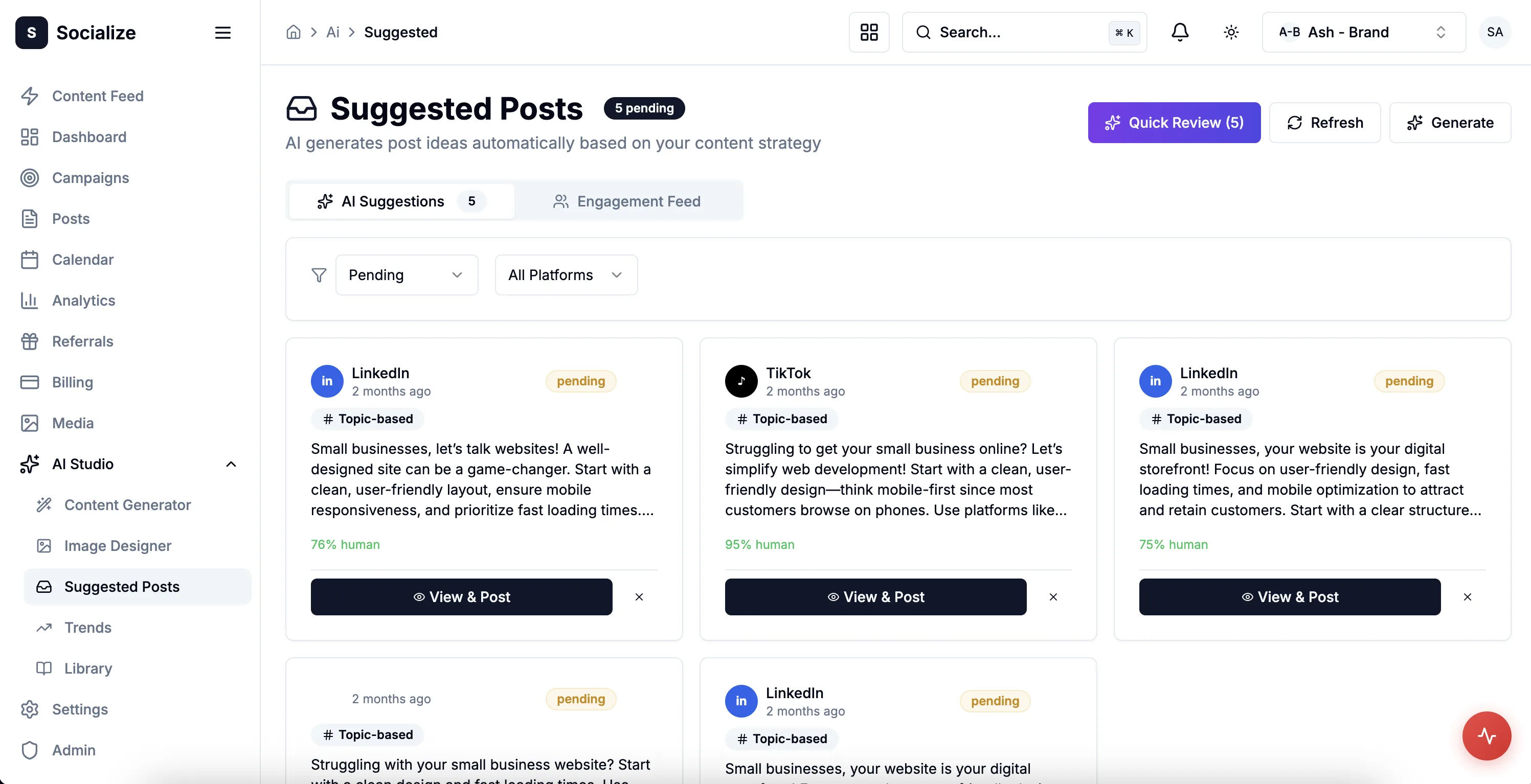1531x784 pixels.
Task: Click the Quick Review (5) button
Action: (1174, 122)
